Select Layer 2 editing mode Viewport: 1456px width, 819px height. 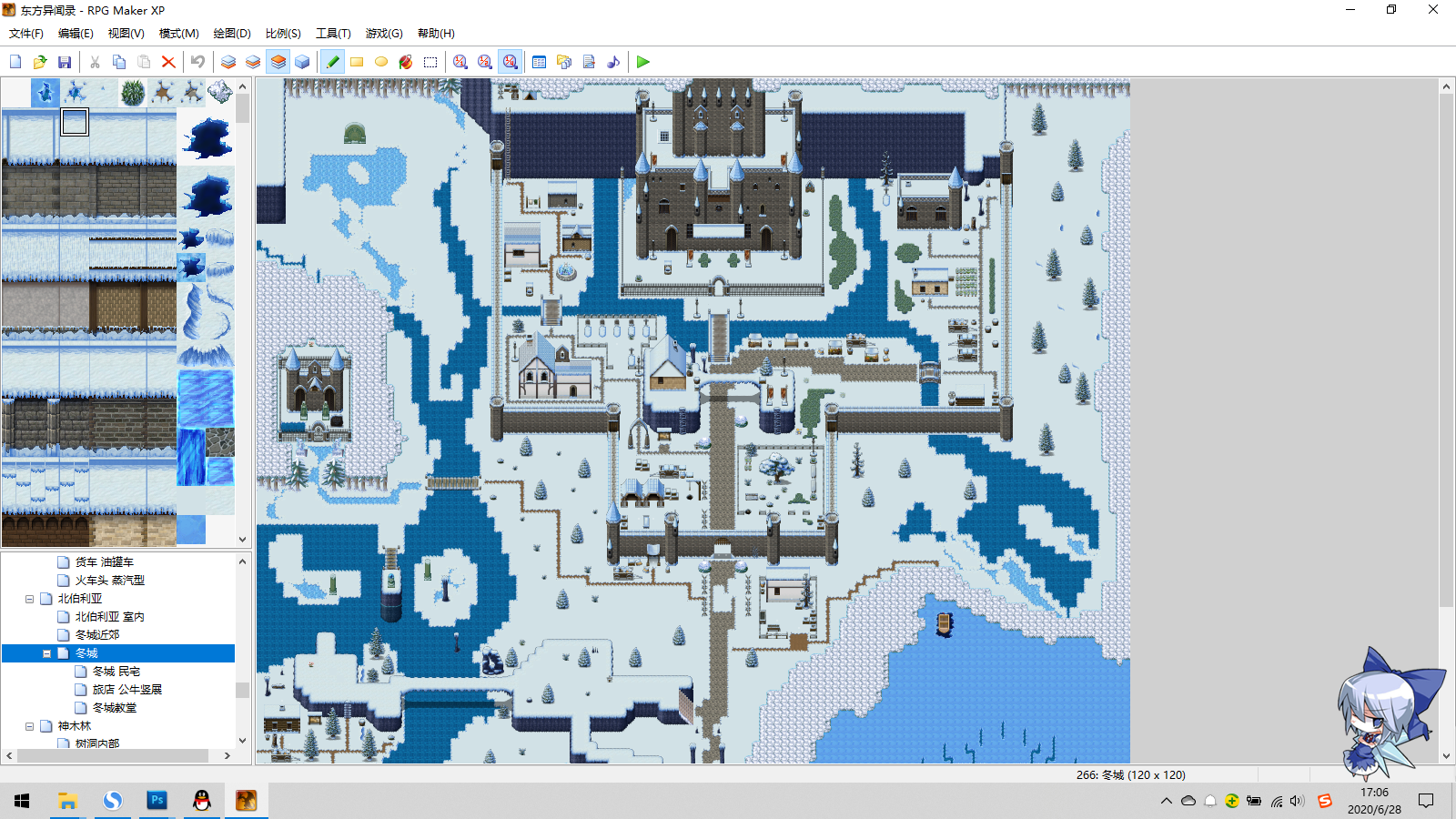coord(253,62)
